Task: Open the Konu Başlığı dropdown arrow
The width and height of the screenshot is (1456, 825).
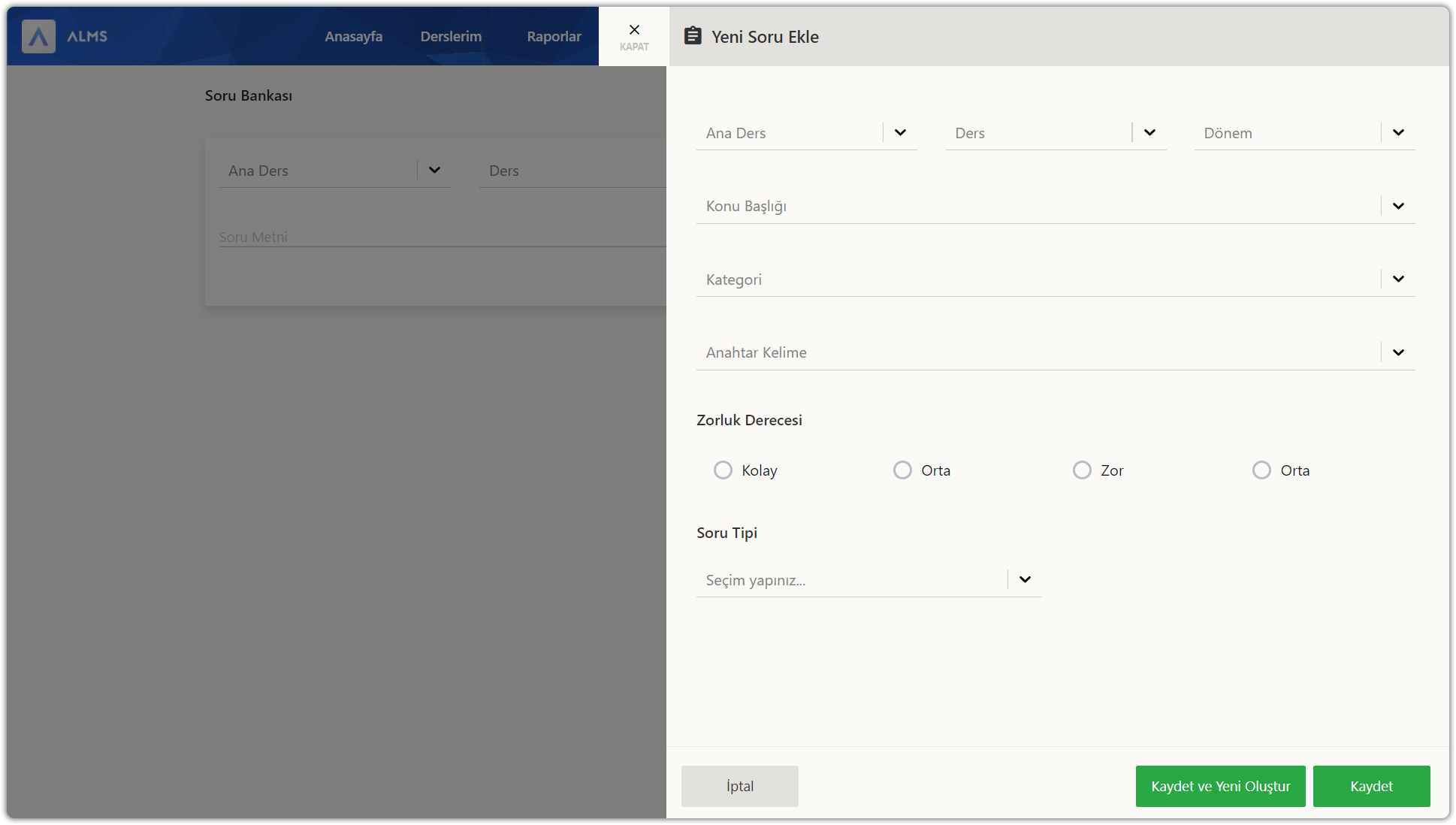Action: (1398, 206)
